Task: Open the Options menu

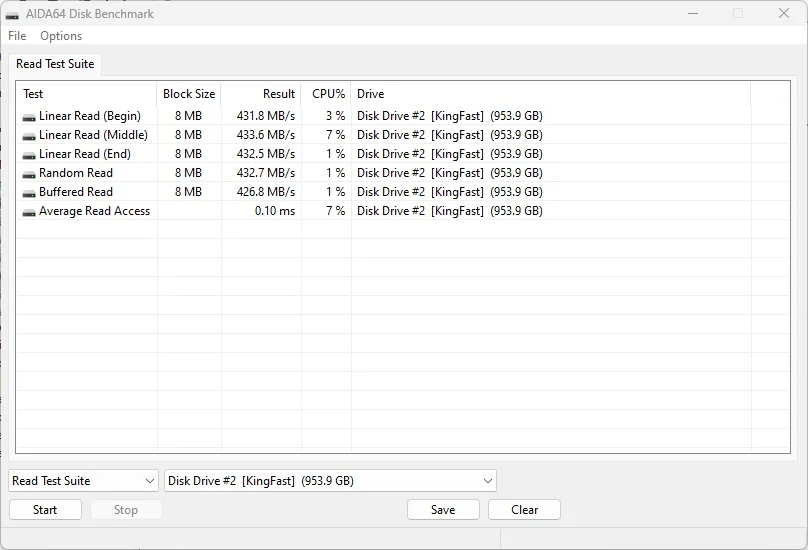Action: [x=61, y=36]
